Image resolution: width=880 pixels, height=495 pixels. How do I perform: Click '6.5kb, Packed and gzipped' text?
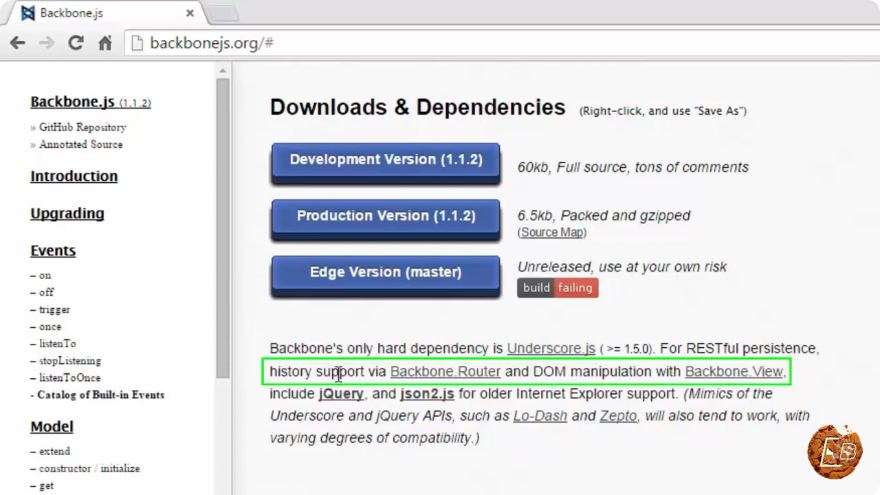(604, 216)
